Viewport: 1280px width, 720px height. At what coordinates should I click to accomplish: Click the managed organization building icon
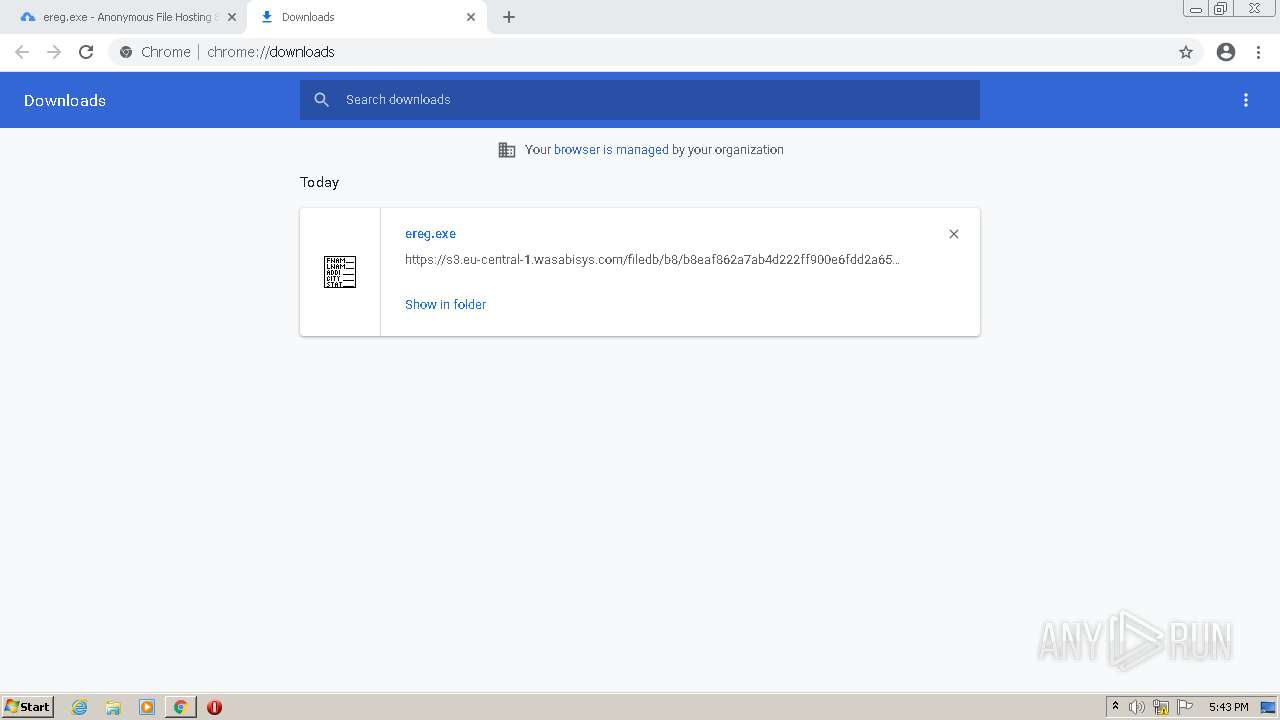tap(507, 150)
